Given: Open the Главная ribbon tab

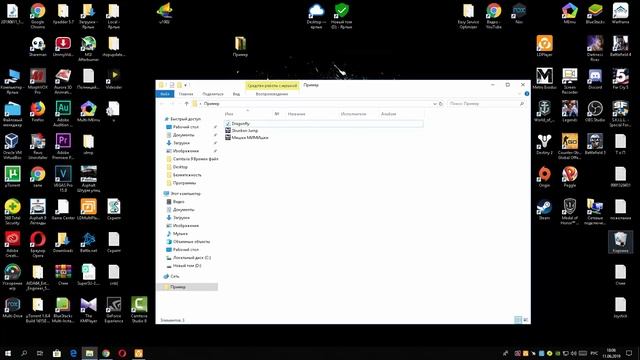Looking at the screenshot, I should click(x=186, y=94).
